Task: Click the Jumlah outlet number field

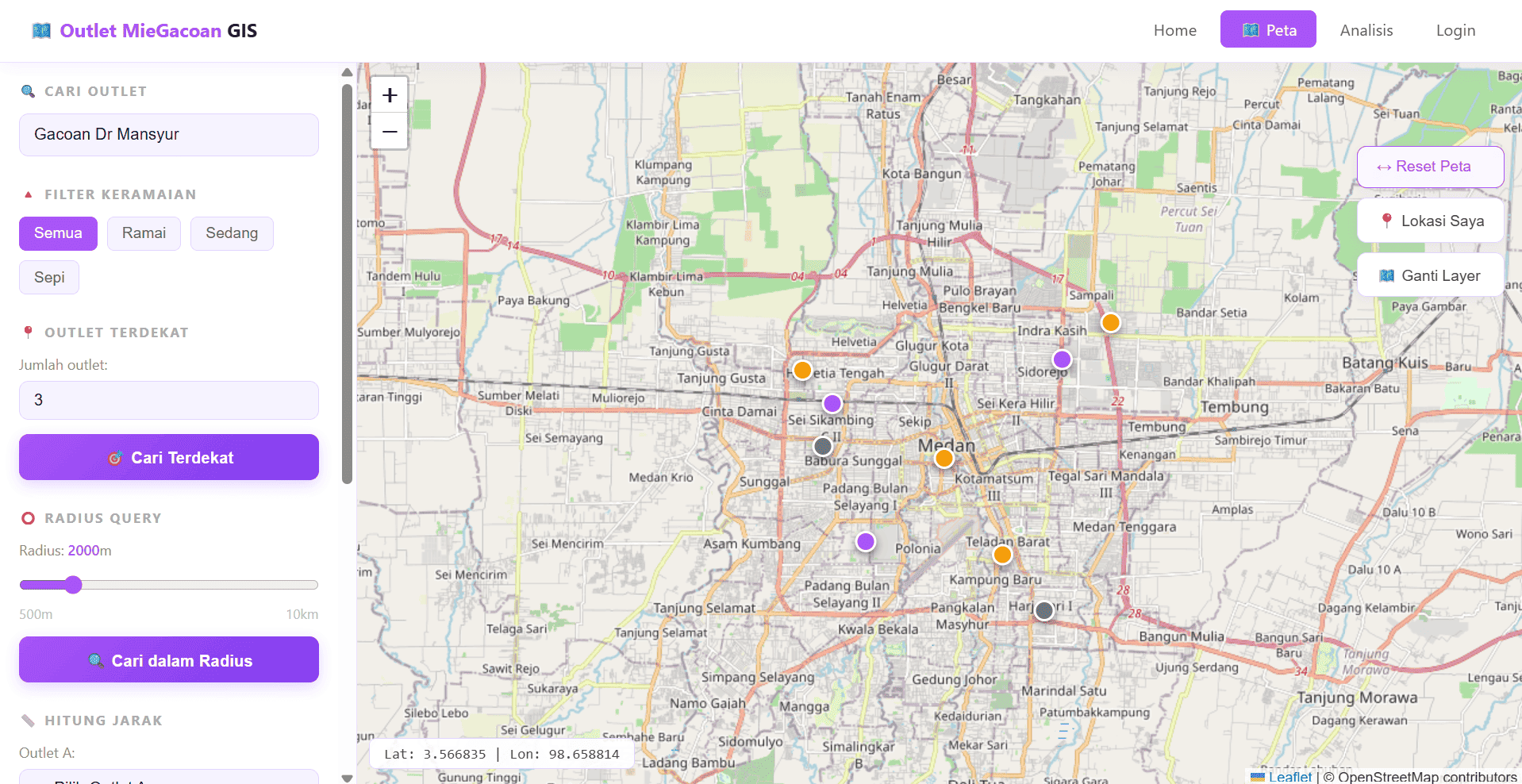Action: pos(169,400)
